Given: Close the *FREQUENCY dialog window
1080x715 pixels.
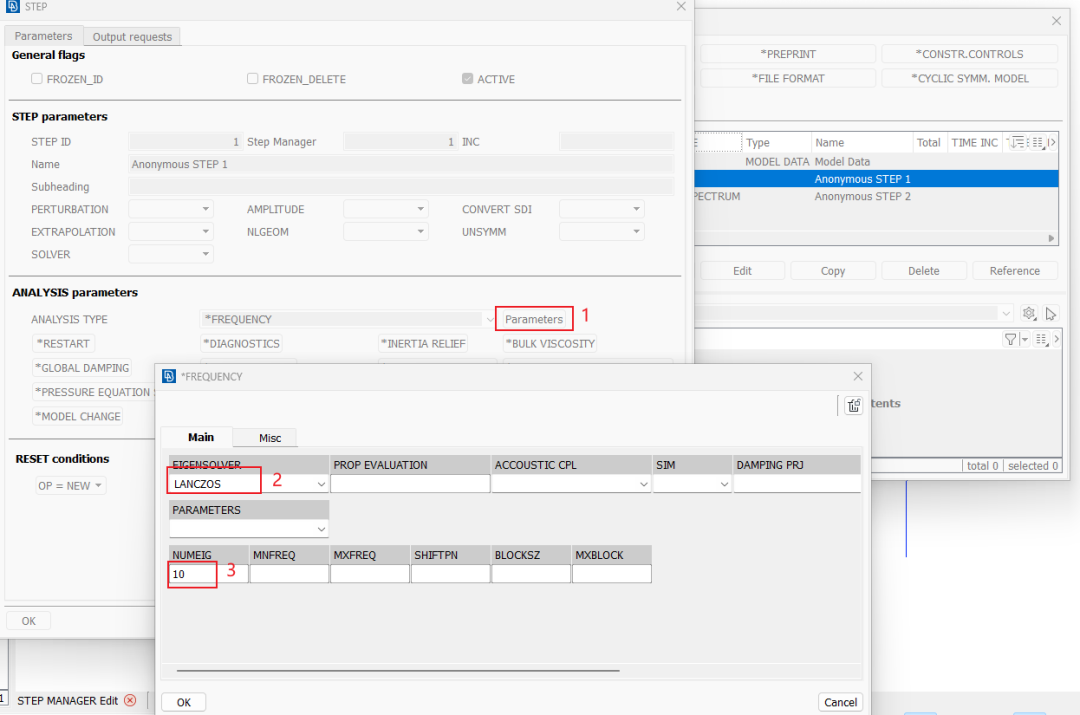Looking at the screenshot, I should tap(858, 376).
